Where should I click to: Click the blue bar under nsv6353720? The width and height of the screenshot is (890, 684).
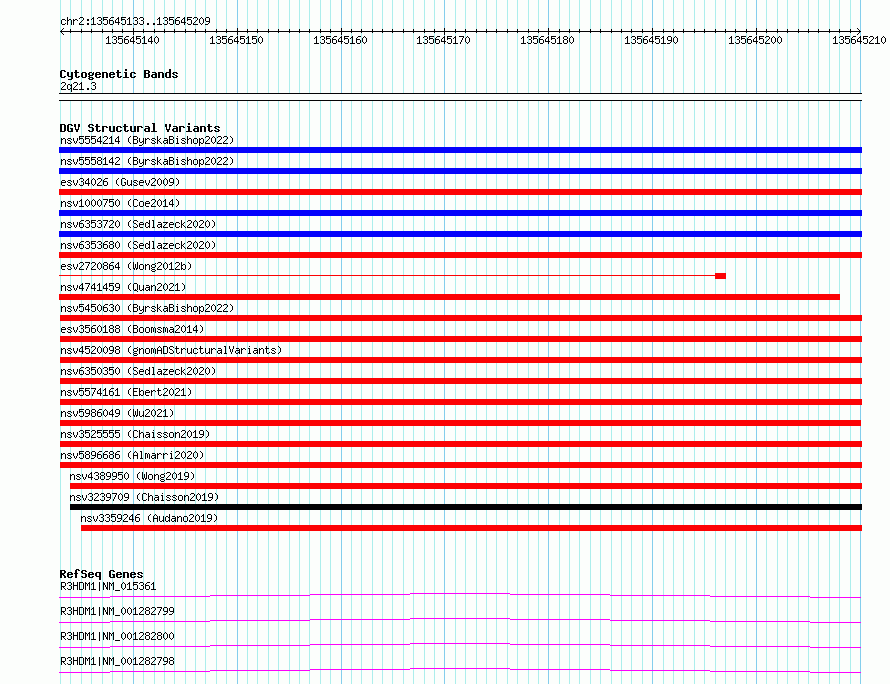(x=460, y=234)
